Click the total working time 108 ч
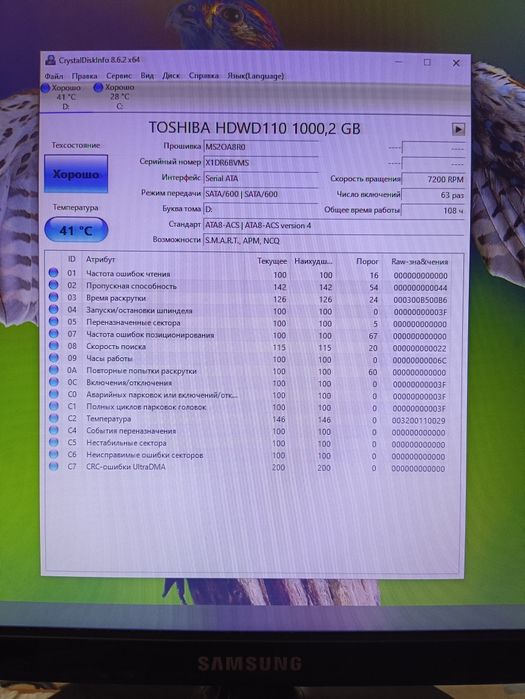 [433, 210]
